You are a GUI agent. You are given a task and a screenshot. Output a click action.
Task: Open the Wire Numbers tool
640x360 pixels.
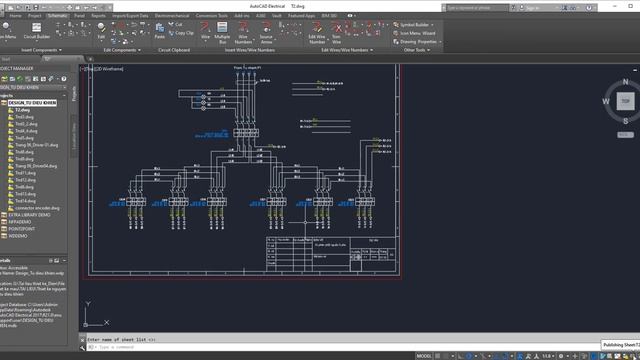pyautogui.click(x=243, y=33)
